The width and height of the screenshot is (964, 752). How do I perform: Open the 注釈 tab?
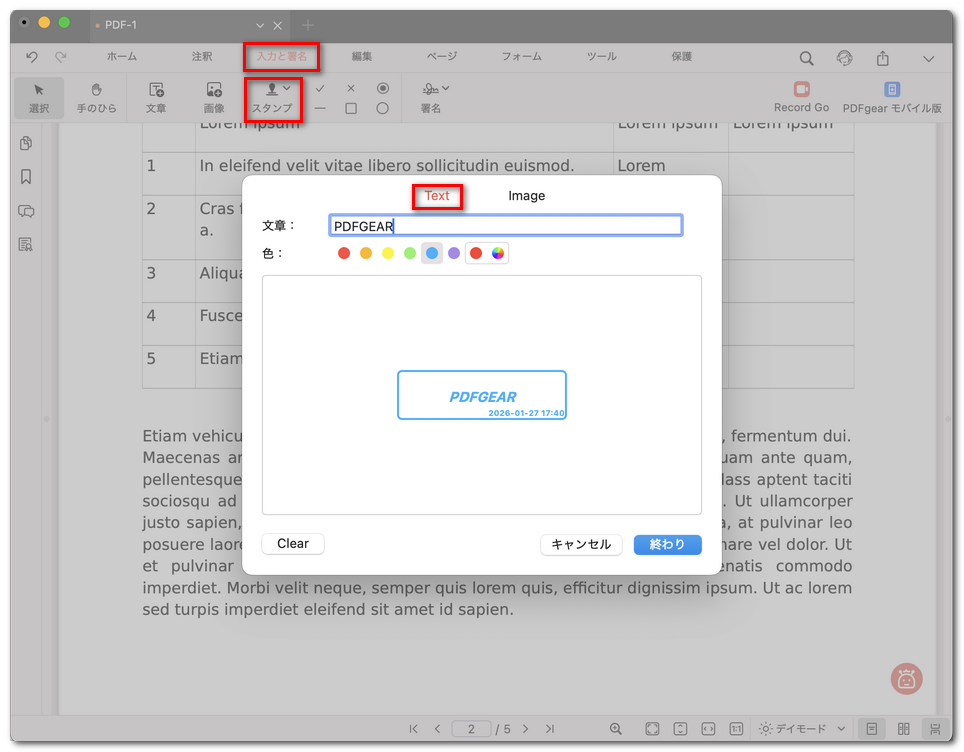coord(202,57)
